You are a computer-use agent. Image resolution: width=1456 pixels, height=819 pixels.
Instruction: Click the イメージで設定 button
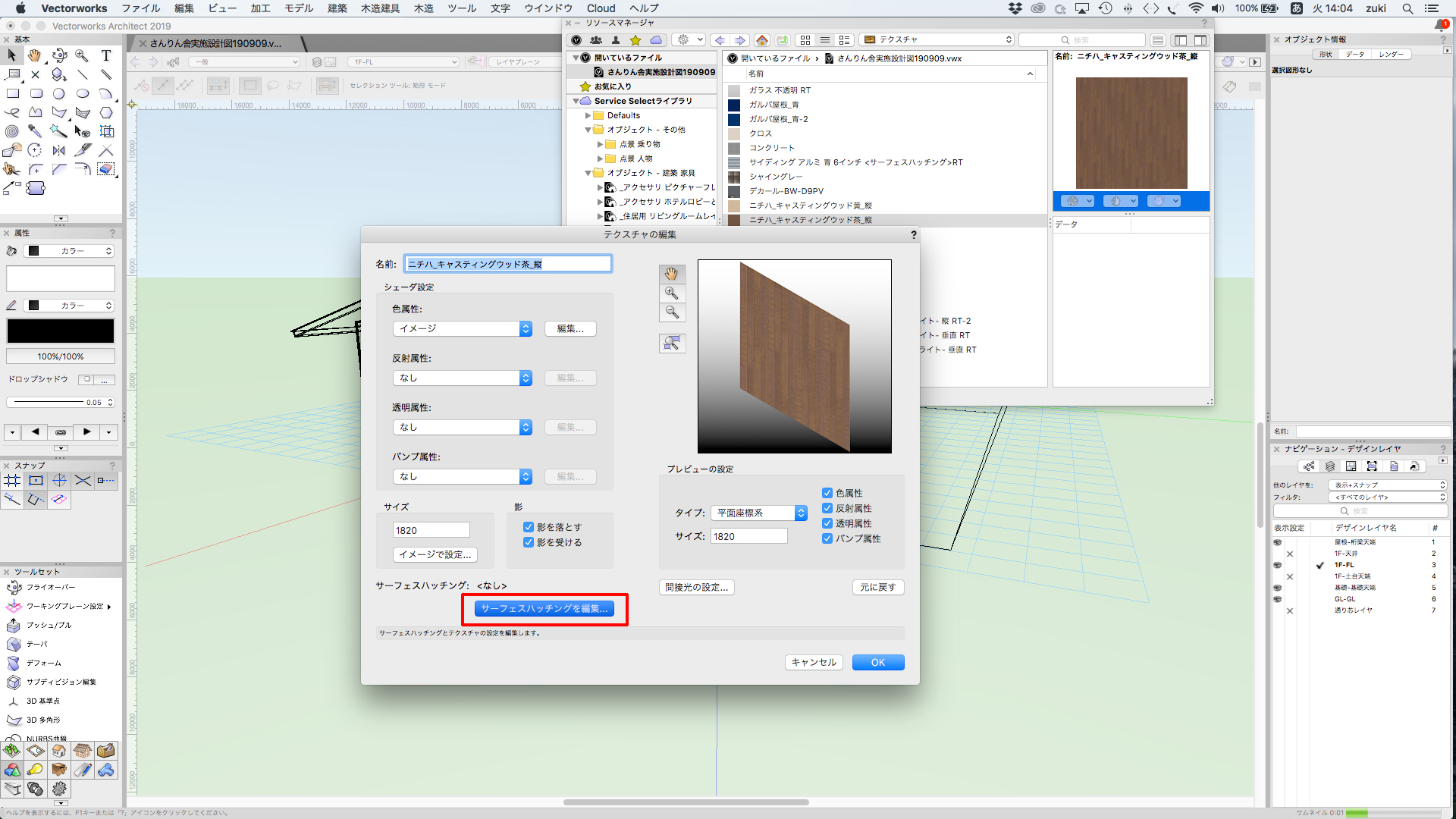tap(435, 554)
